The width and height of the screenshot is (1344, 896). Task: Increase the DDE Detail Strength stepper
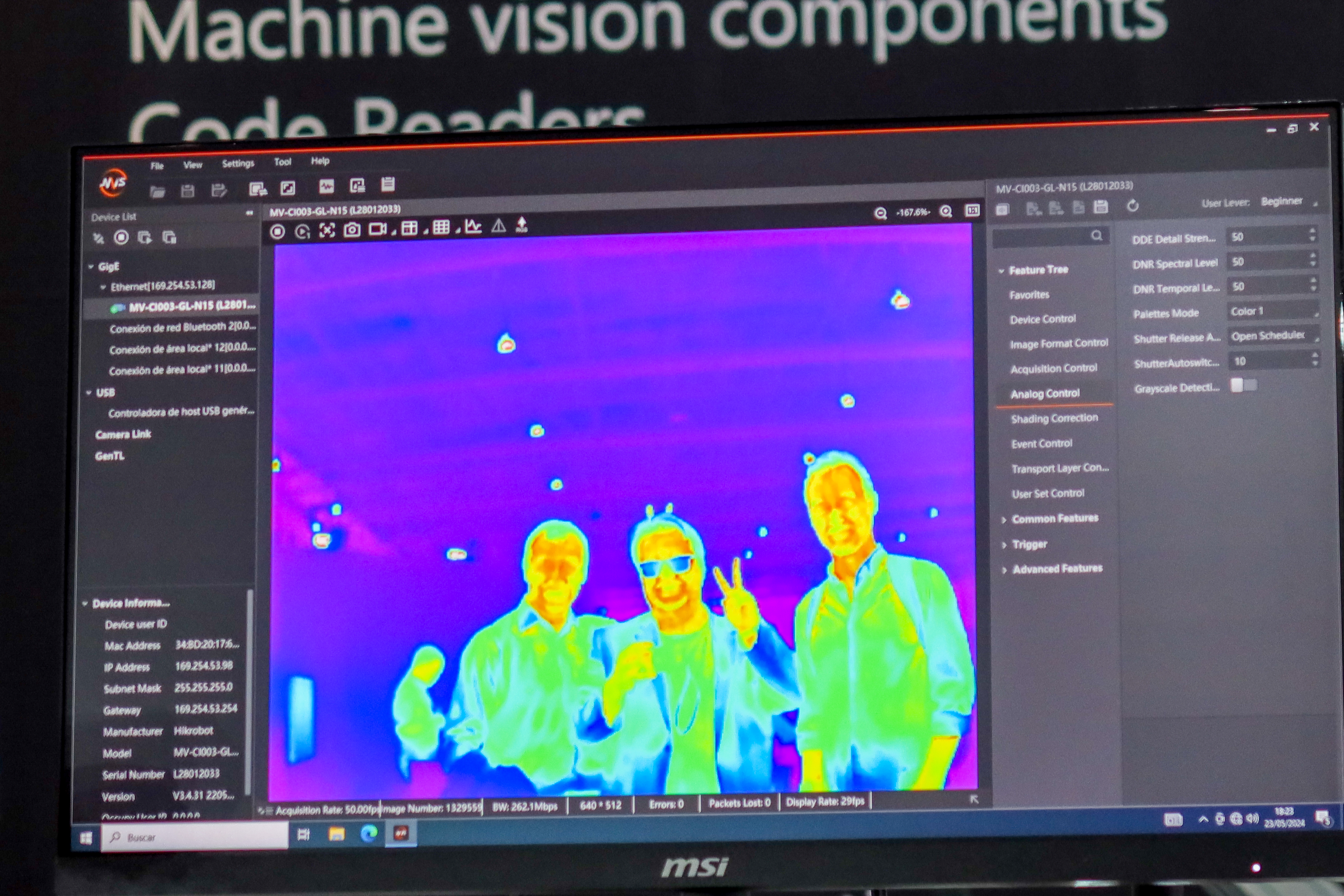click(1312, 231)
